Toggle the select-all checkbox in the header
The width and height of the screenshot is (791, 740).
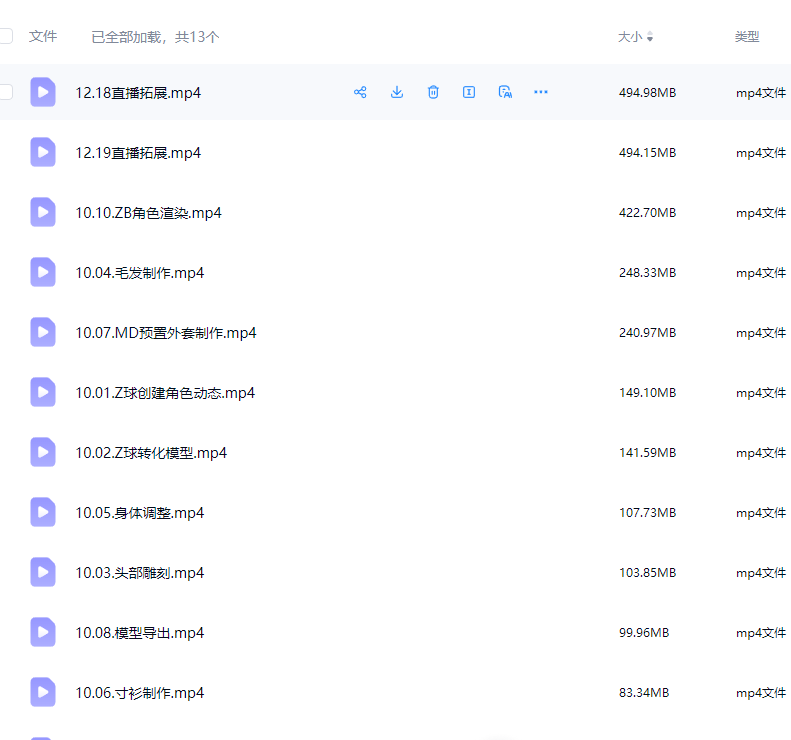click(6, 36)
